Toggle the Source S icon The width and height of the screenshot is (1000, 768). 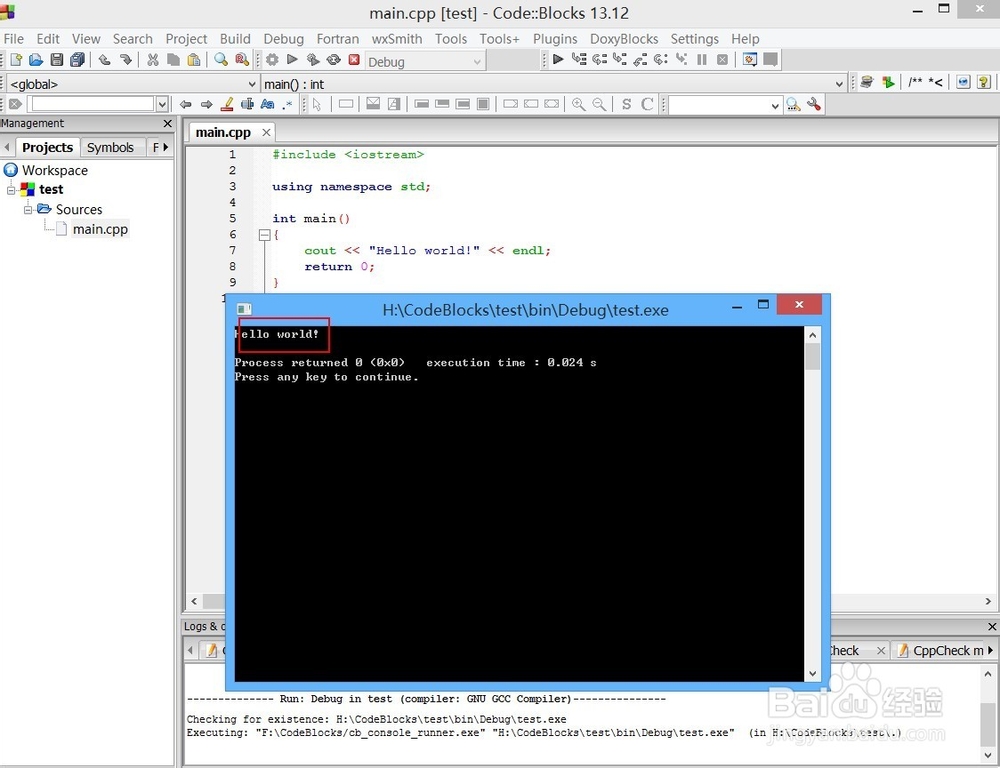click(x=626, y=104)
